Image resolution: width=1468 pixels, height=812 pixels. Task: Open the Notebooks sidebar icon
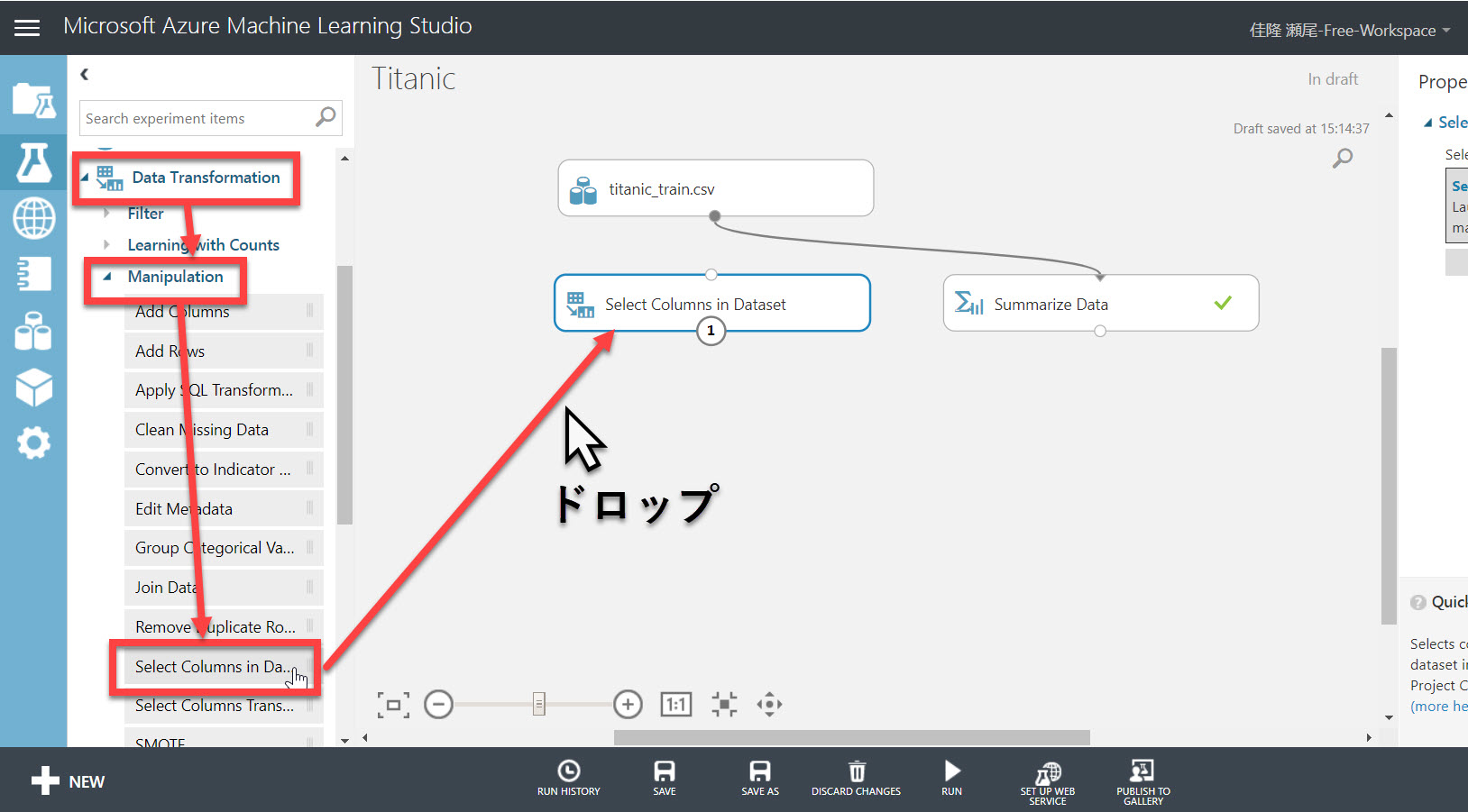pyautogui.click(x=33, y=274)
